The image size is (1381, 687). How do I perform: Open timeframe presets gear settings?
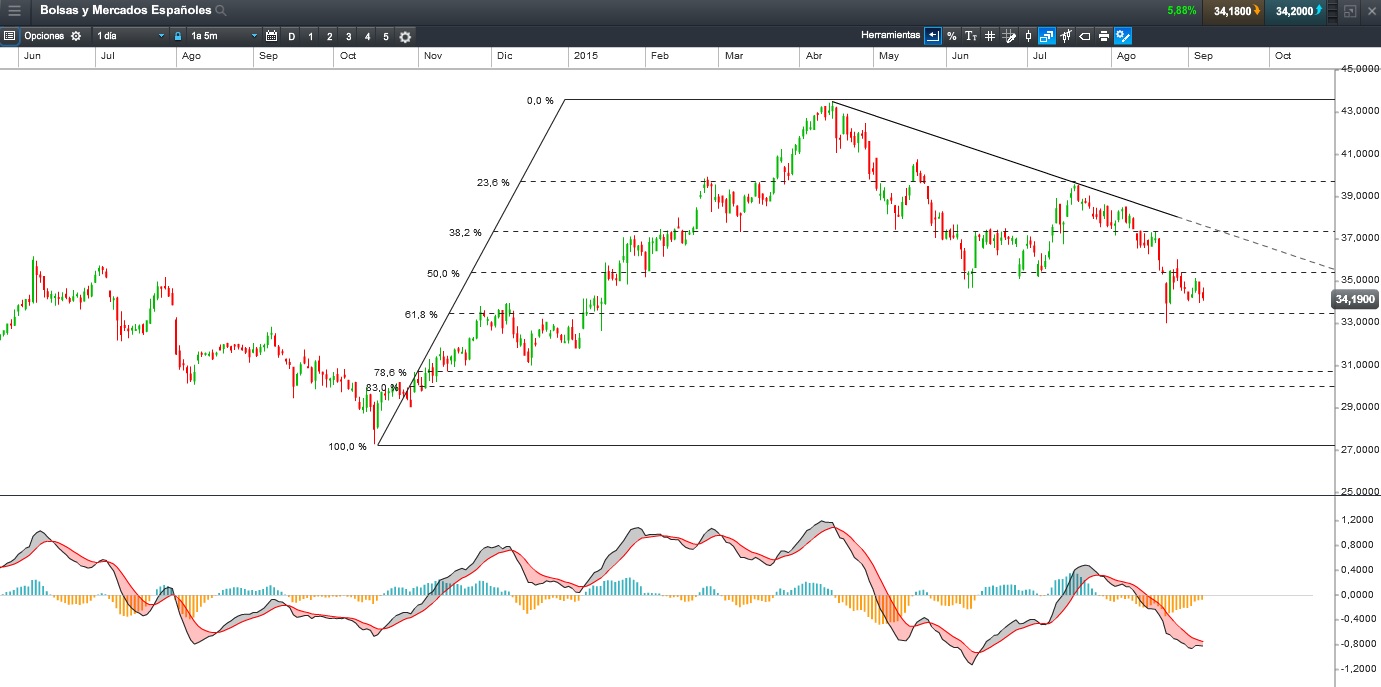tap(405, 36)
